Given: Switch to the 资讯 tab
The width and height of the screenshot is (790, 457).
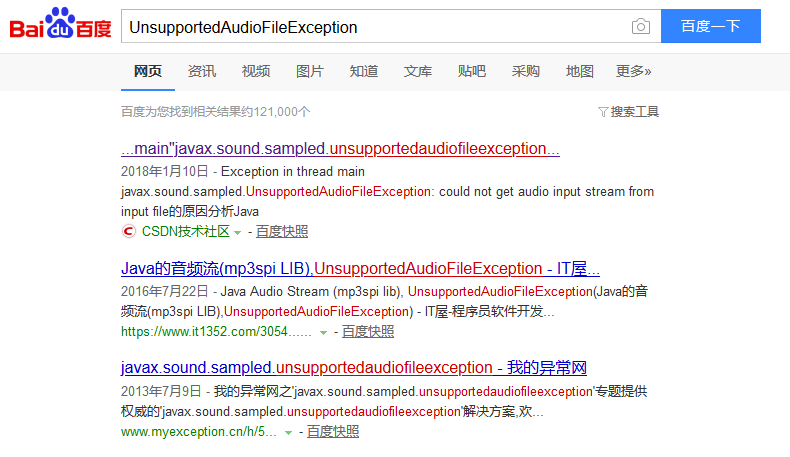Looking at the screenshot, I should point(202,72).
